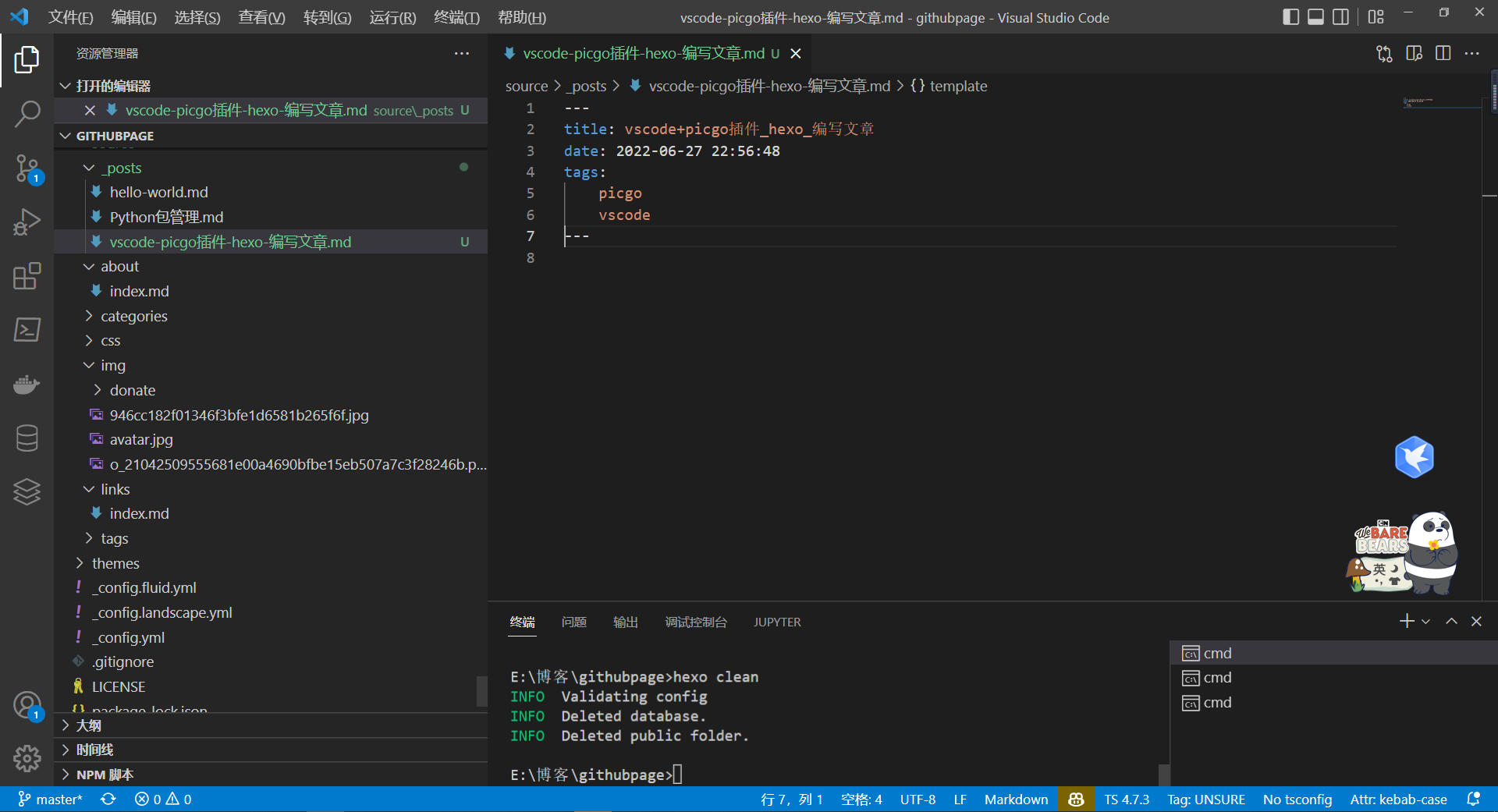This screenshot has width=1498, height=812.
Task: Switch to the 调试控制台 panel tab
Action: click(696, 622)
